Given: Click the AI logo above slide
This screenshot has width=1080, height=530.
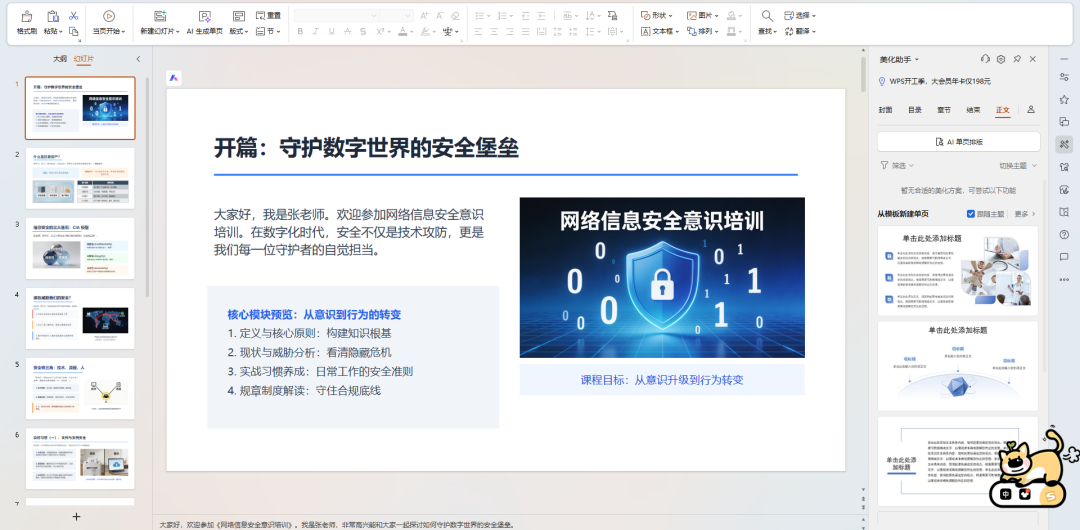Looking at the screenshot, I should click(174, 78).
